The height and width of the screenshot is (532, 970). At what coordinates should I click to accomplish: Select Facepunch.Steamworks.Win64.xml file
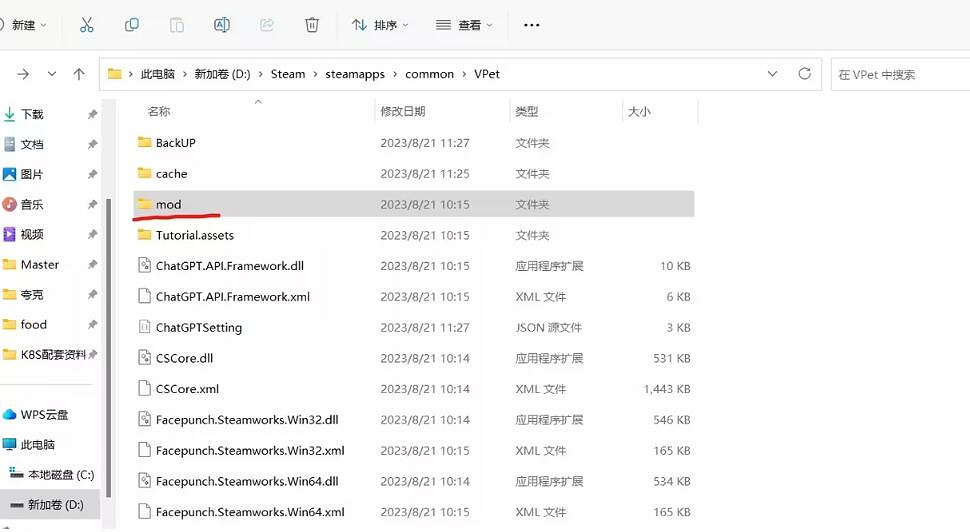point(413,512)
